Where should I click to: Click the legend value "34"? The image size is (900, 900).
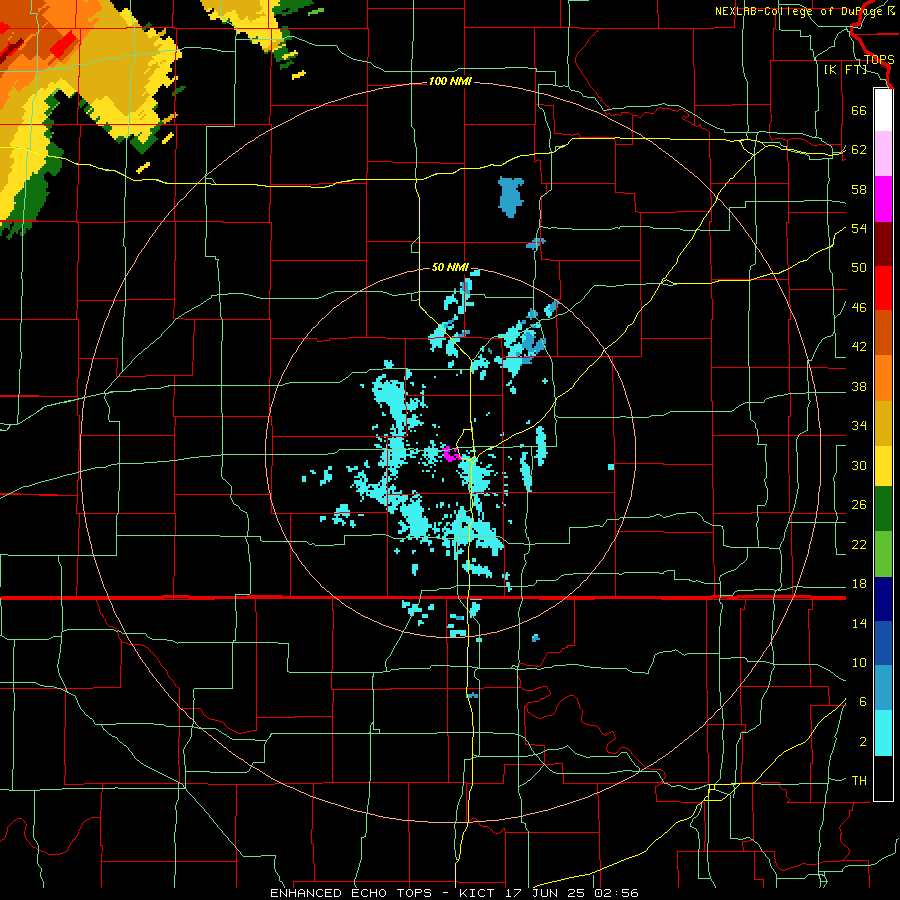click(859, 426)
